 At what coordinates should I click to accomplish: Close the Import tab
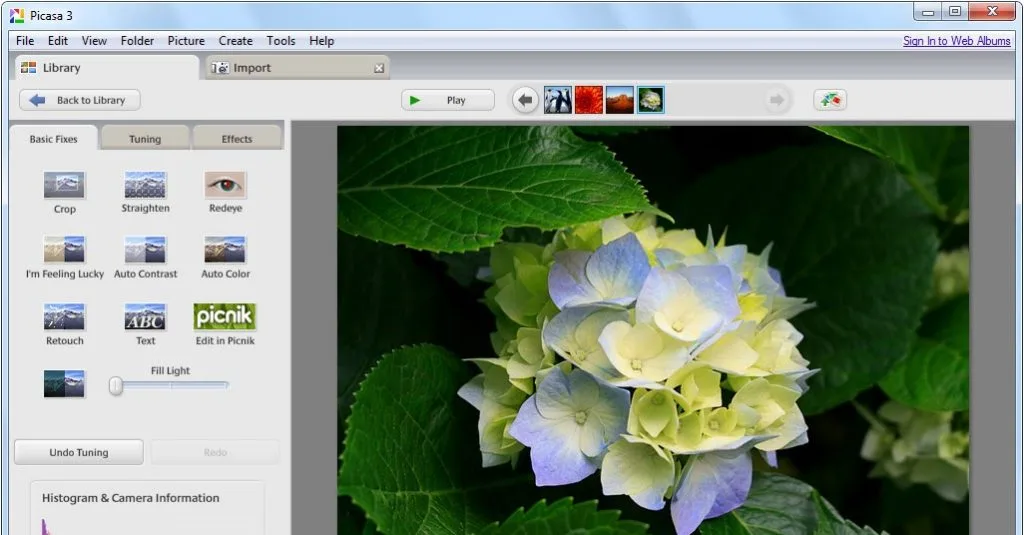[379, 68]
